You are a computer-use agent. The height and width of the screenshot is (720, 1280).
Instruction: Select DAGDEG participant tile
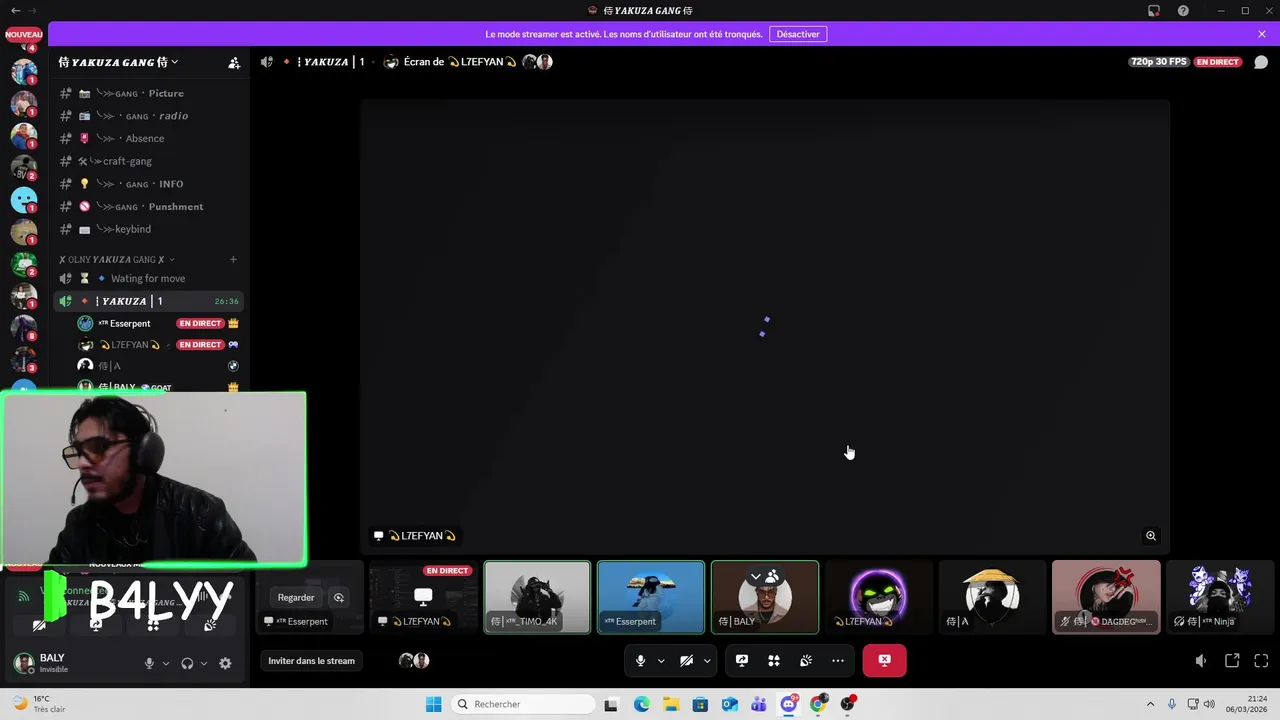(1106, 597)
